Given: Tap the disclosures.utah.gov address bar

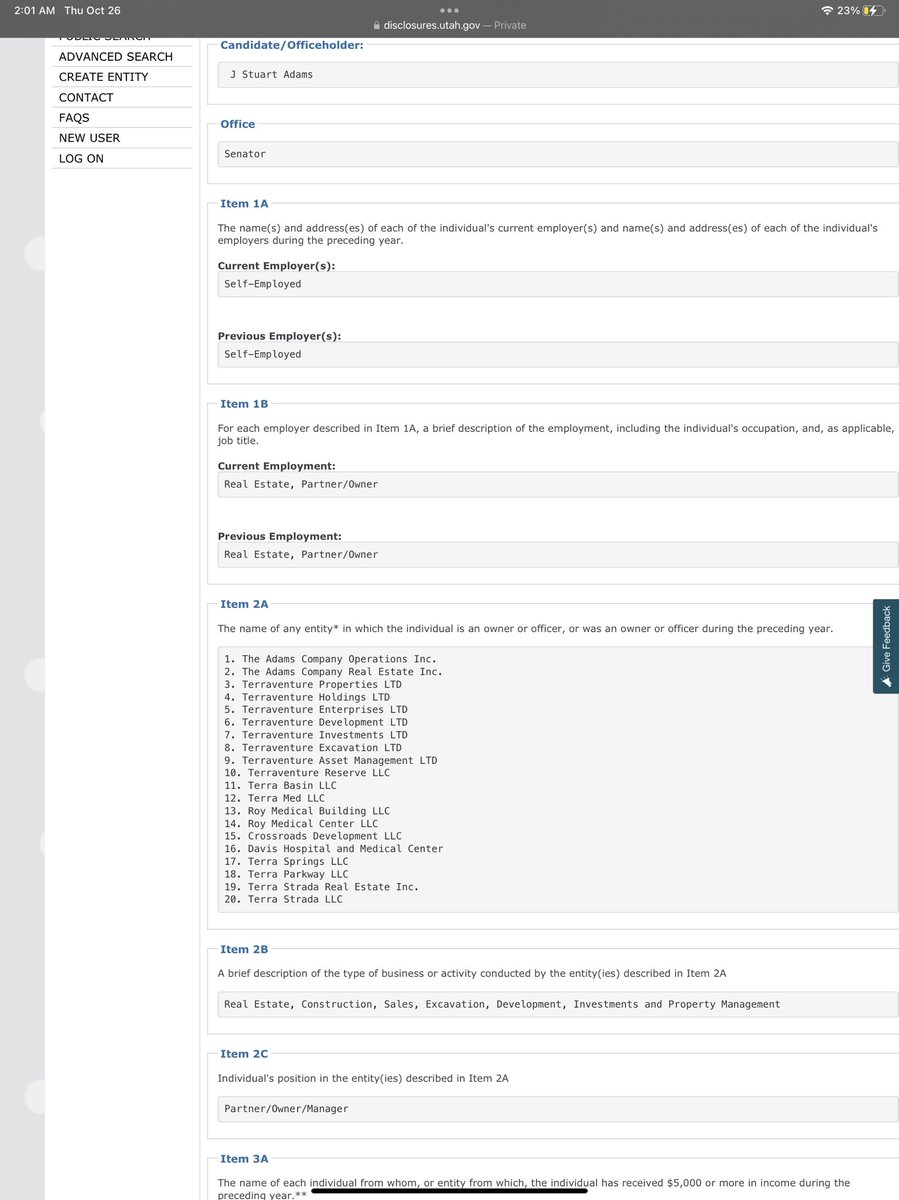Looking at the screenshot, I should point(449,25).
